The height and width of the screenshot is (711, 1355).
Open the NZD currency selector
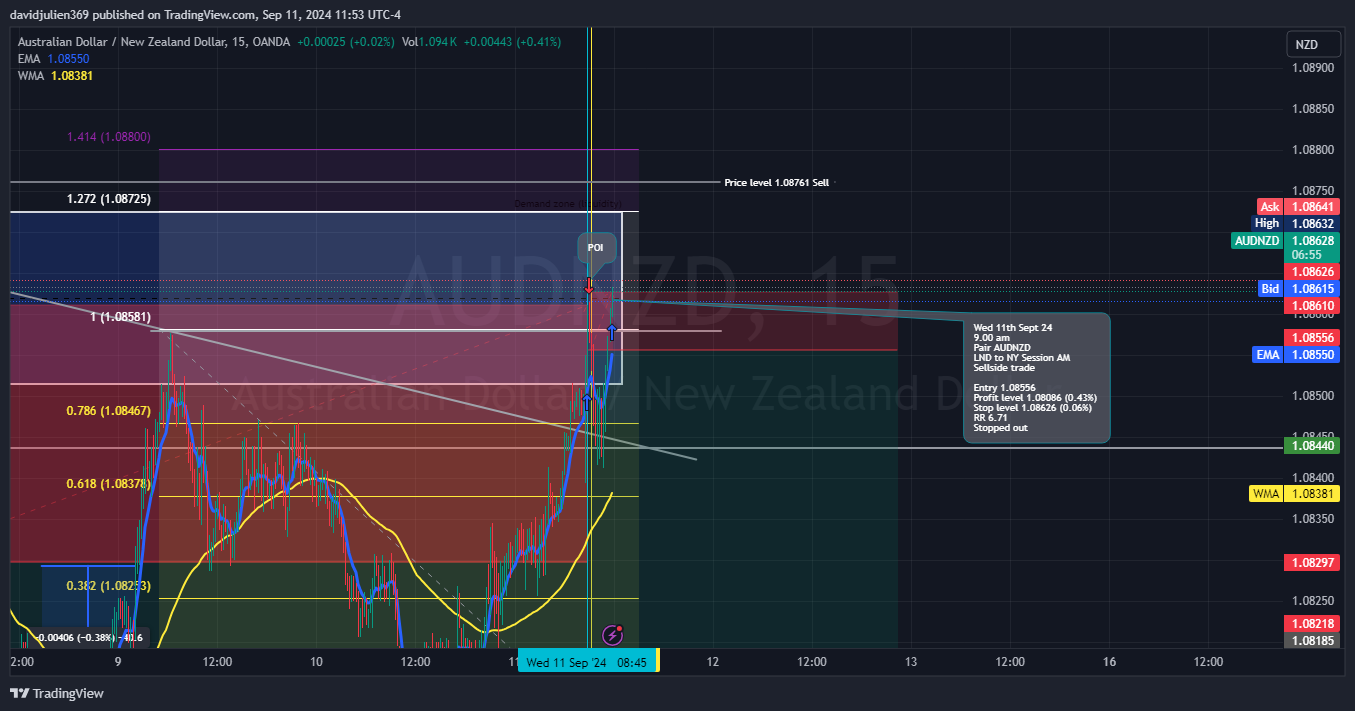[1313, 45]
